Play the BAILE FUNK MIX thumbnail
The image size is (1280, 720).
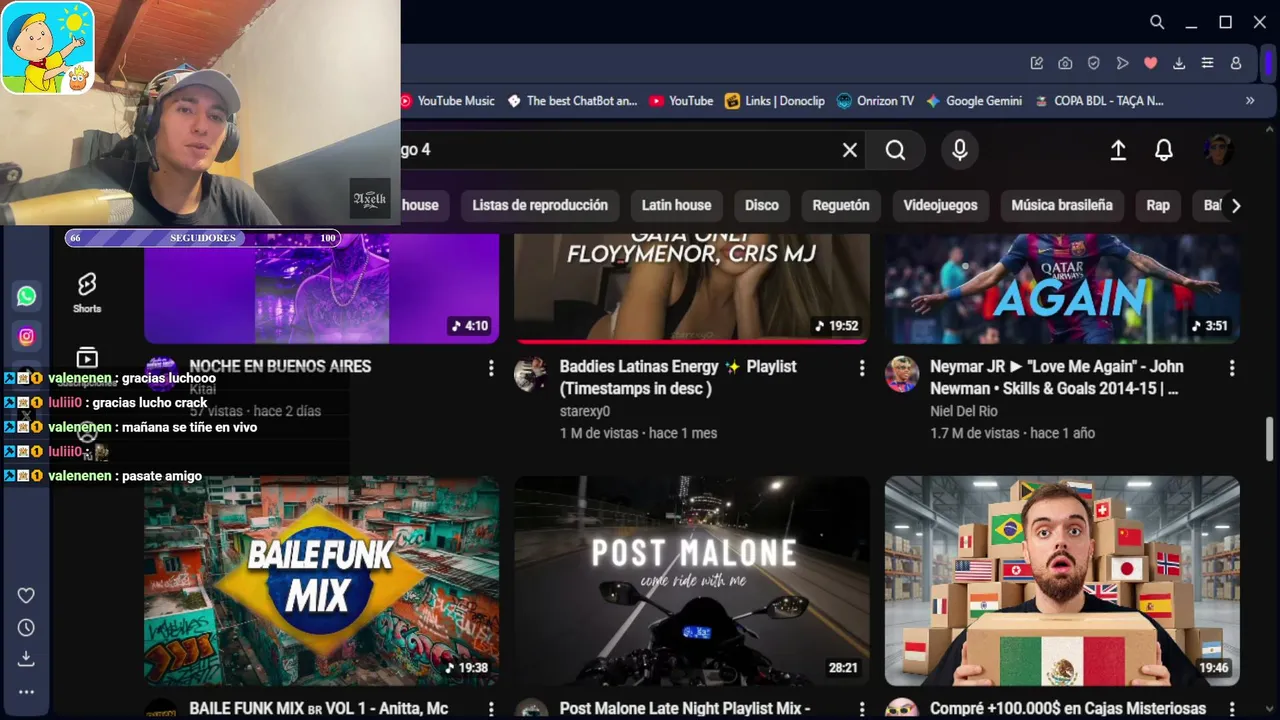pyautogui.click(x=322, y=581)
